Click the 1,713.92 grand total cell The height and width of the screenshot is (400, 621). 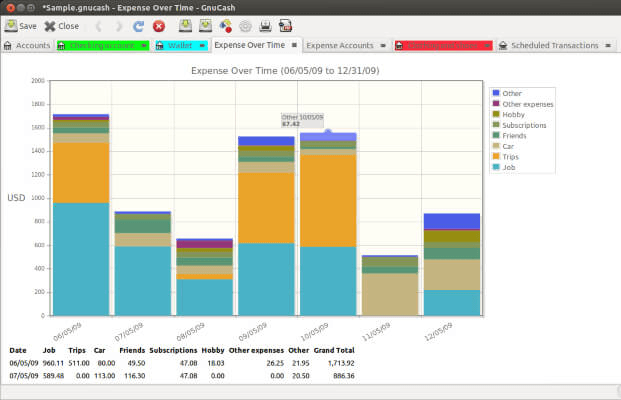point(341,363)
